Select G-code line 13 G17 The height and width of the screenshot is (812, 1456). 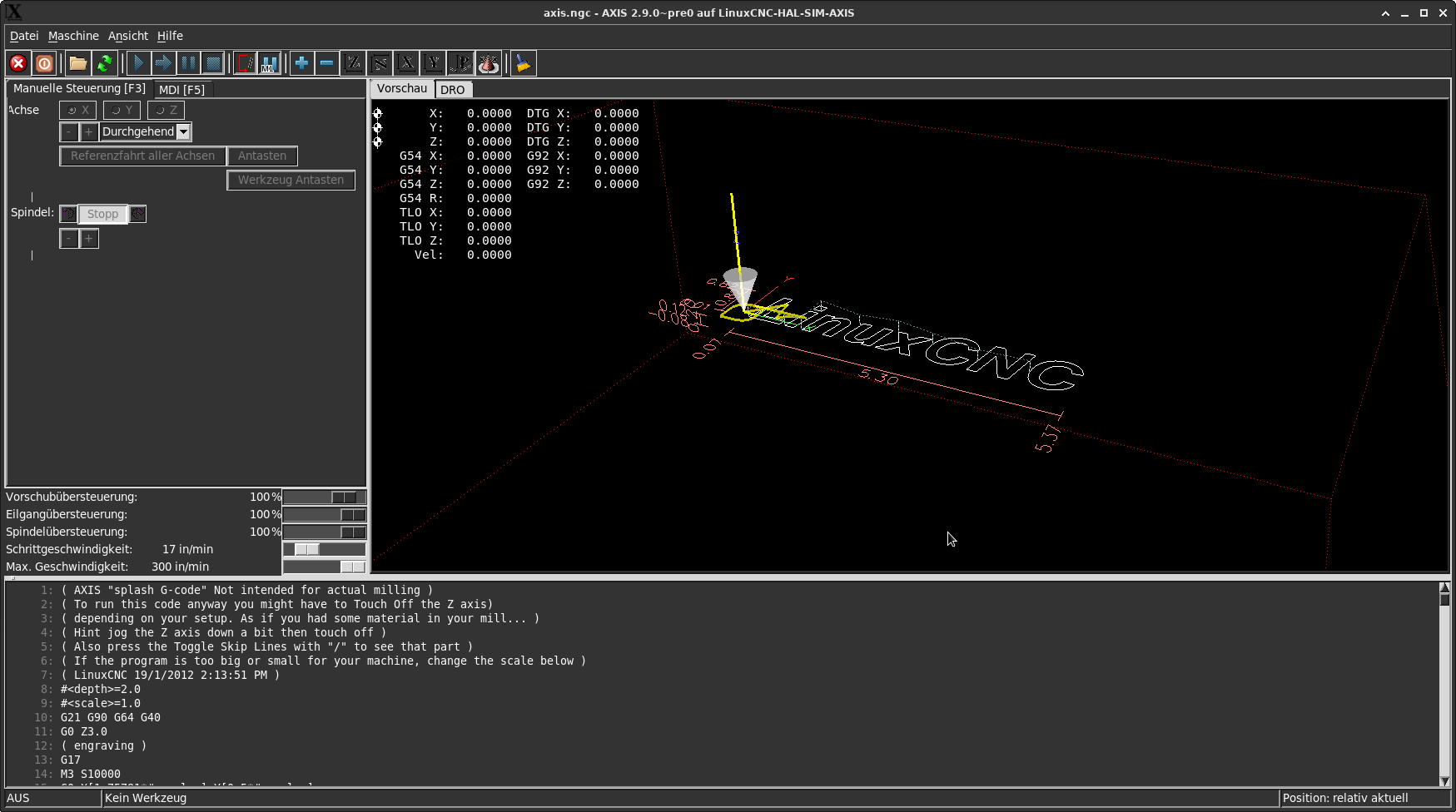coord(71,760)
